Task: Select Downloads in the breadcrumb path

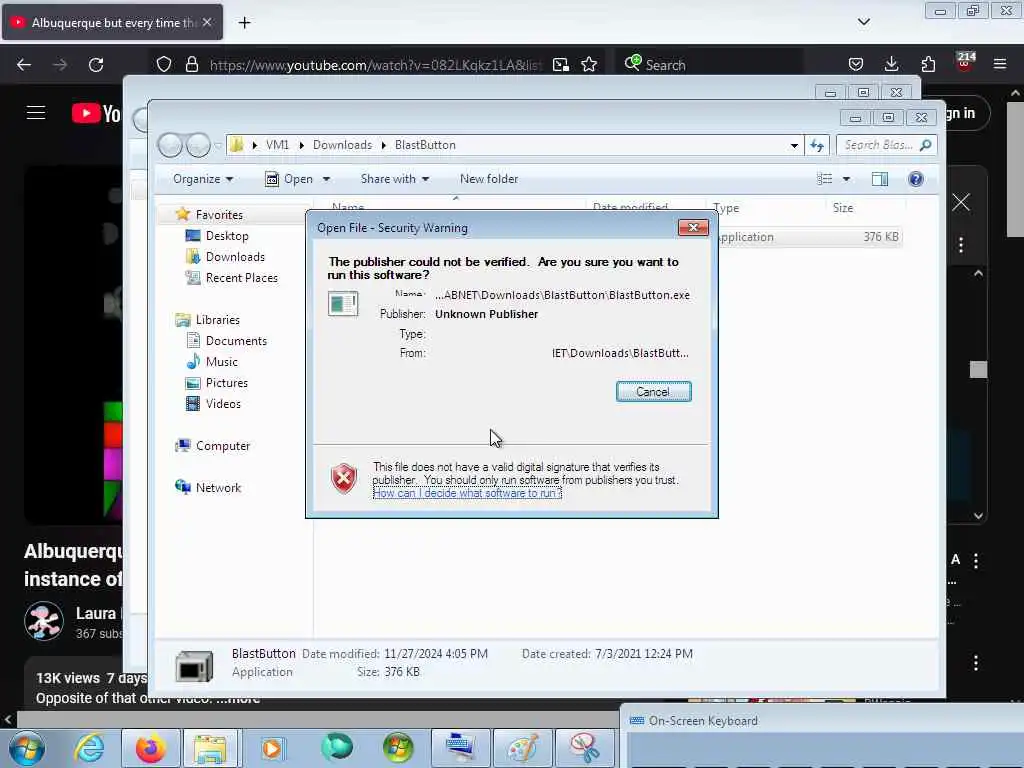Action: click(x=342, y=145)
